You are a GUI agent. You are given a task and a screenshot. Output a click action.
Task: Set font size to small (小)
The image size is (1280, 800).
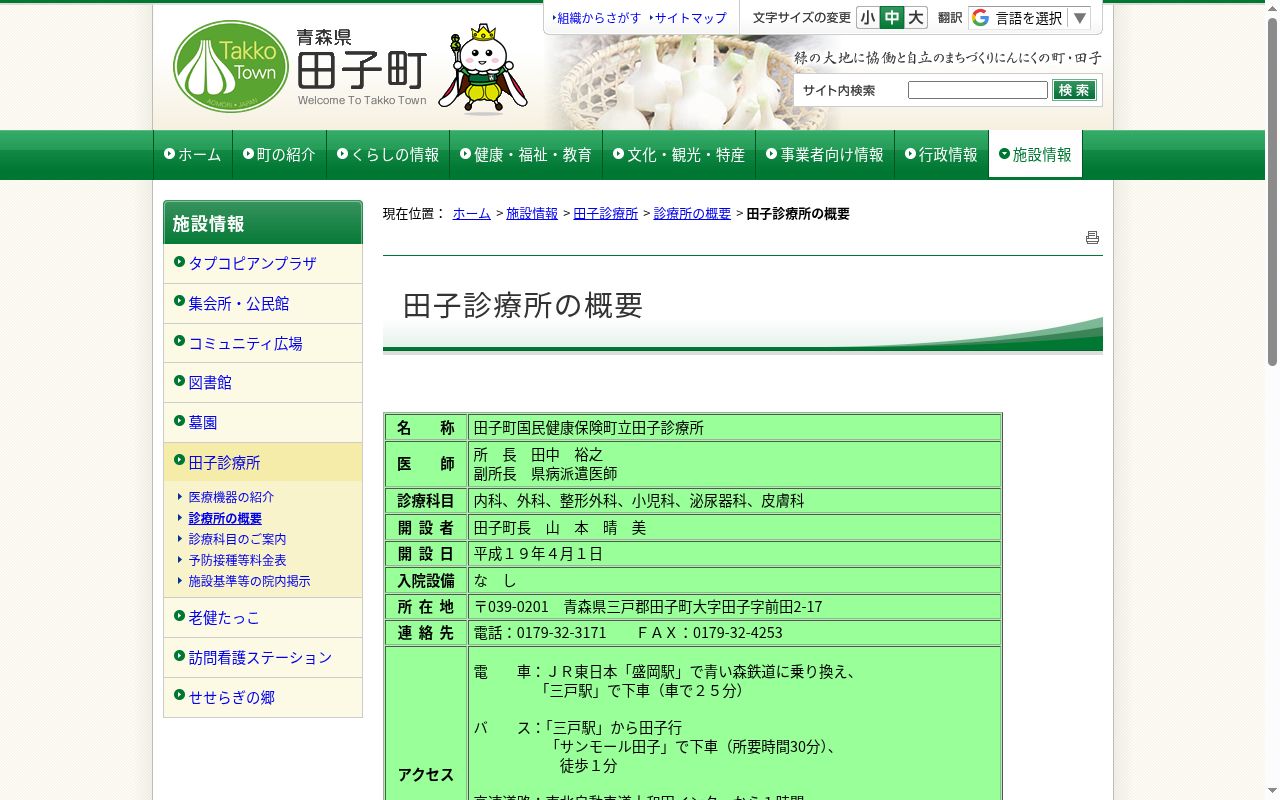tap(867, 17)
